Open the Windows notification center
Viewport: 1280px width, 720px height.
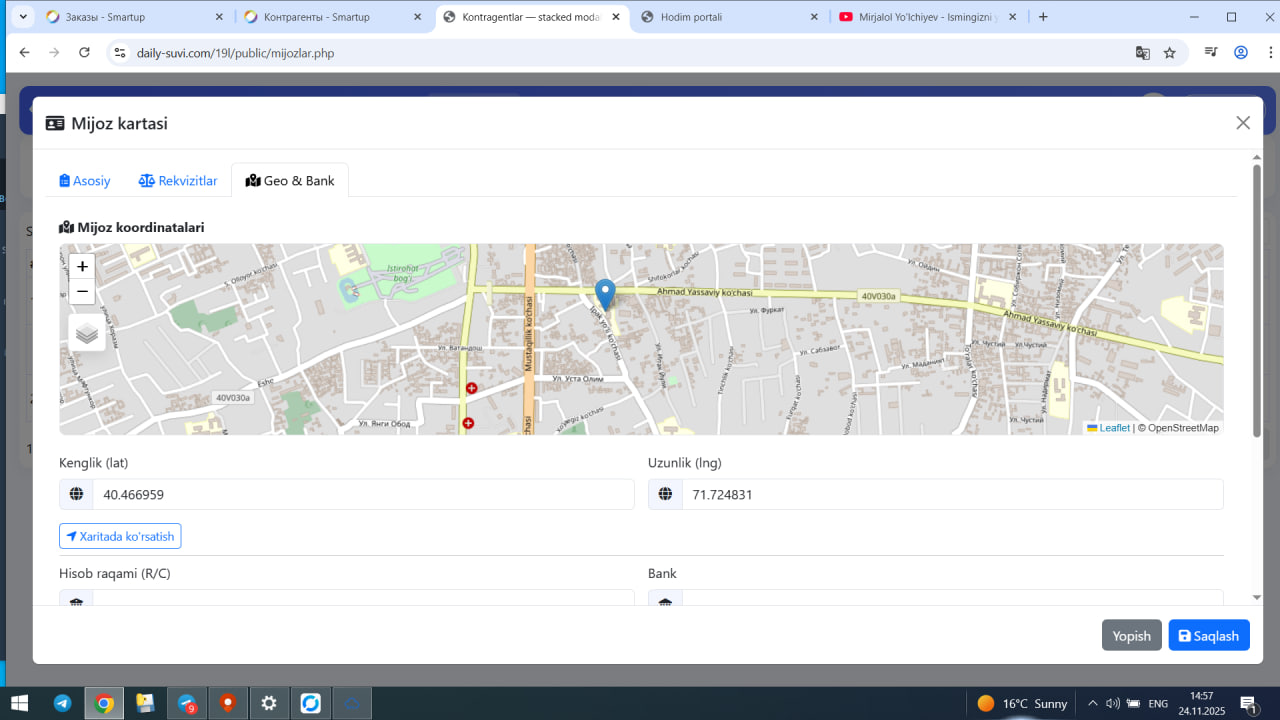click(1248, 704)
